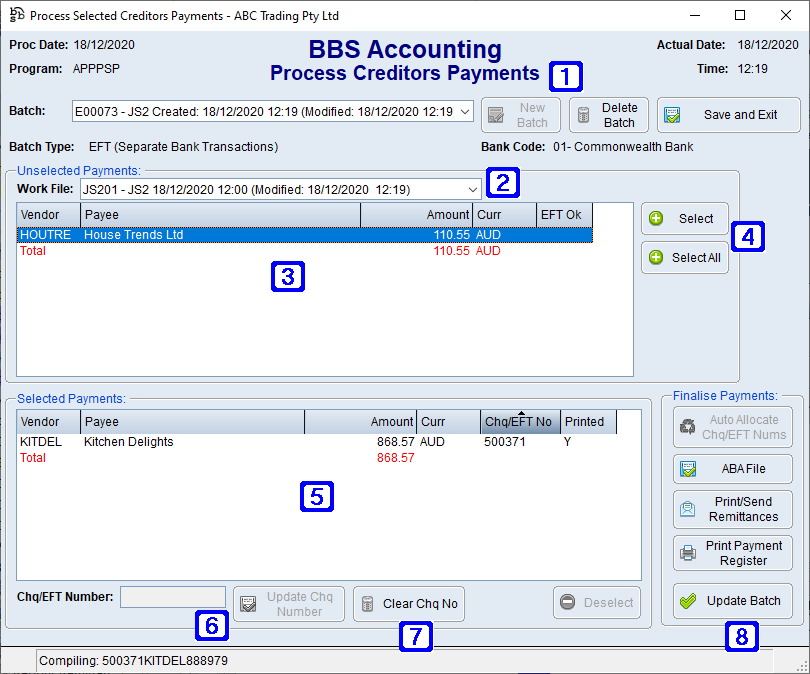Open the Work File dropdown
810x674 pixels.
pyautogui.click(x=474, y=188)
